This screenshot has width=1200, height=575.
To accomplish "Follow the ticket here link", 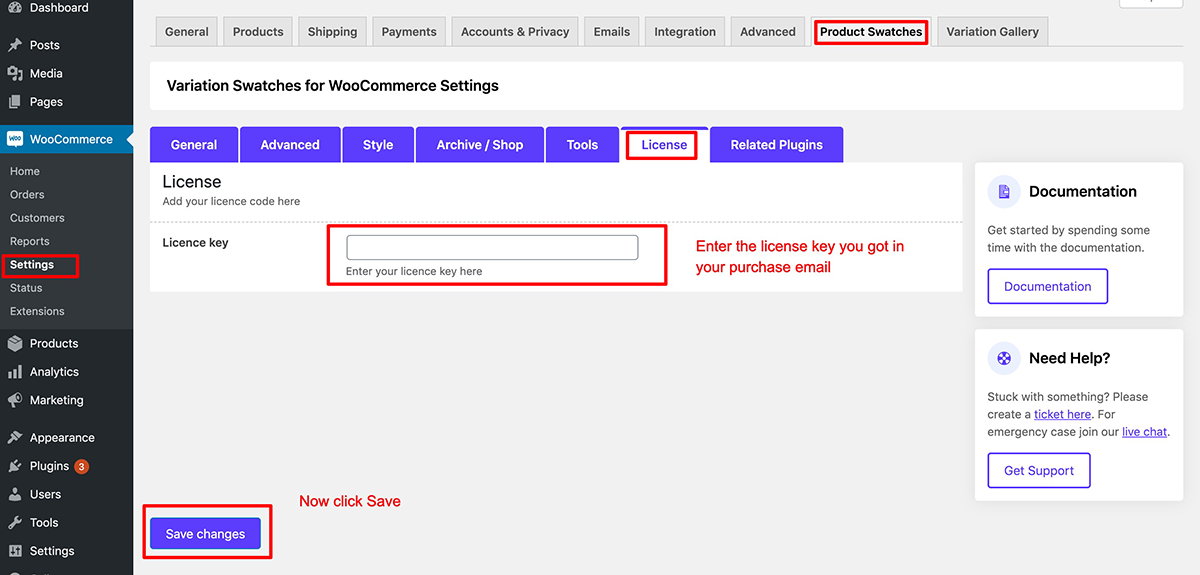I will pos(1062,414).
